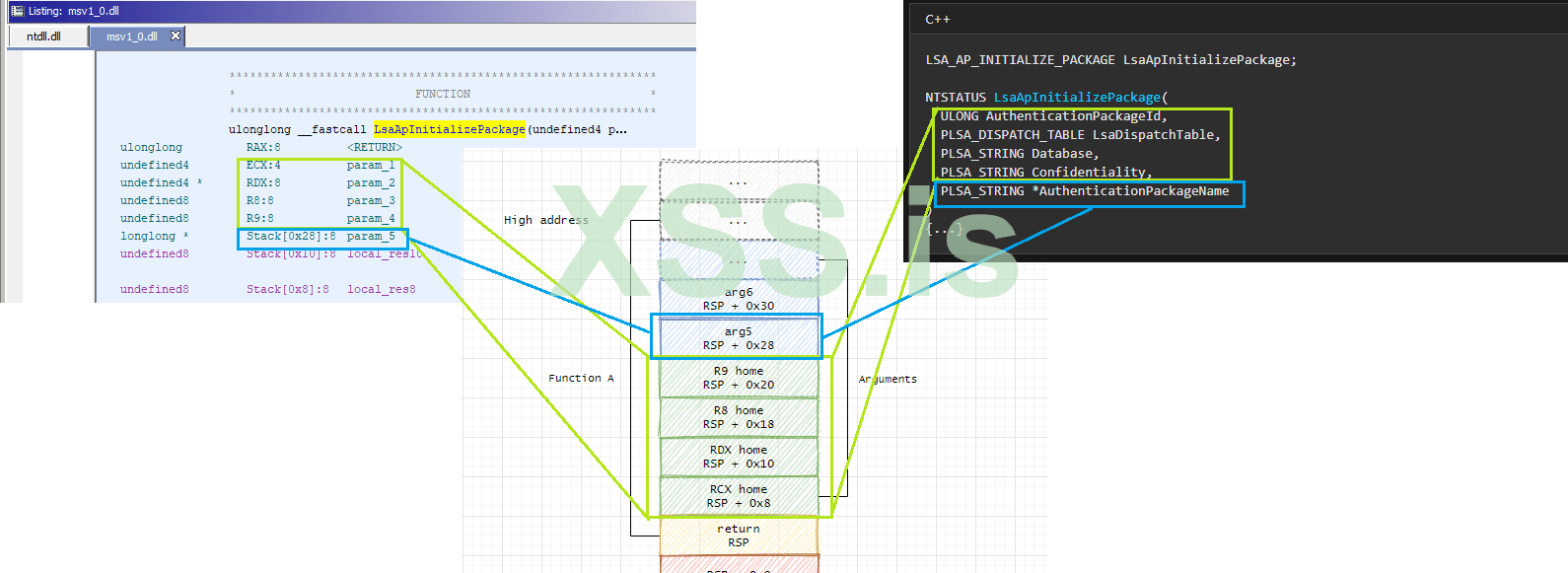
Task: Select the R8:8 register entry
Action: click(x=260, y=200)
